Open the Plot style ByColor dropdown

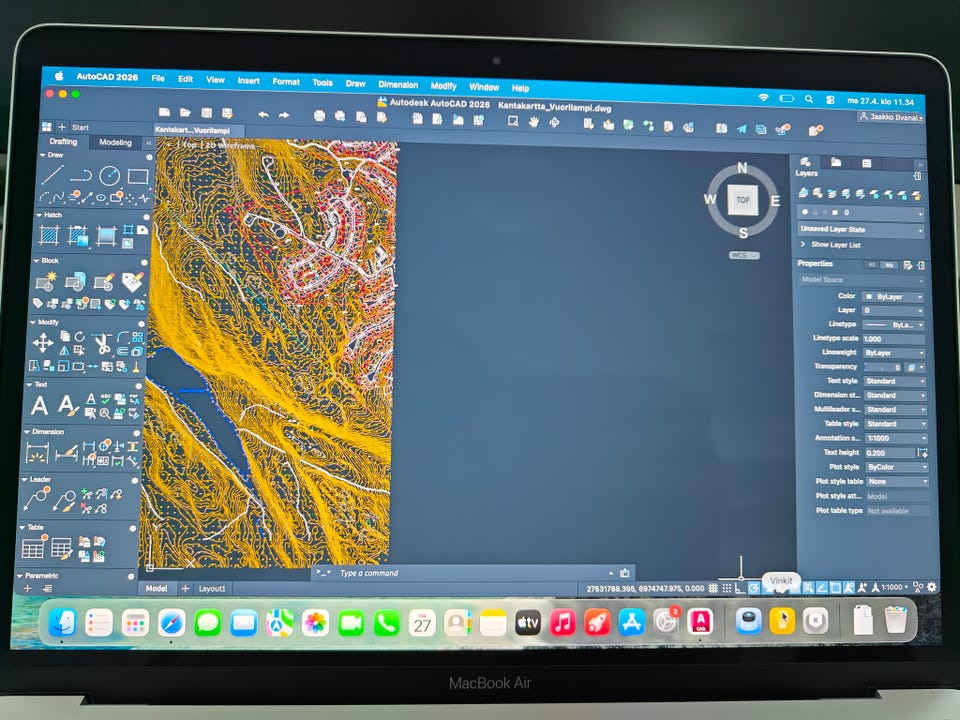tap(897, 467)
